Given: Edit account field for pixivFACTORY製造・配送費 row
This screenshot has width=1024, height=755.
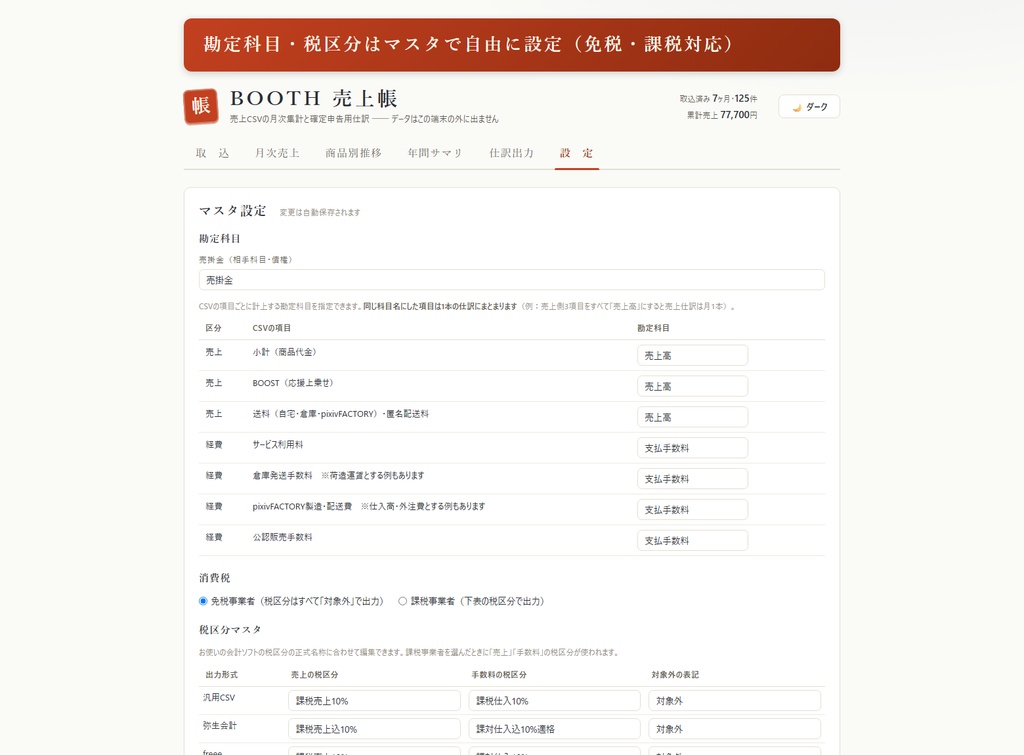Looking at the screenshot, I should pos(692,509).
